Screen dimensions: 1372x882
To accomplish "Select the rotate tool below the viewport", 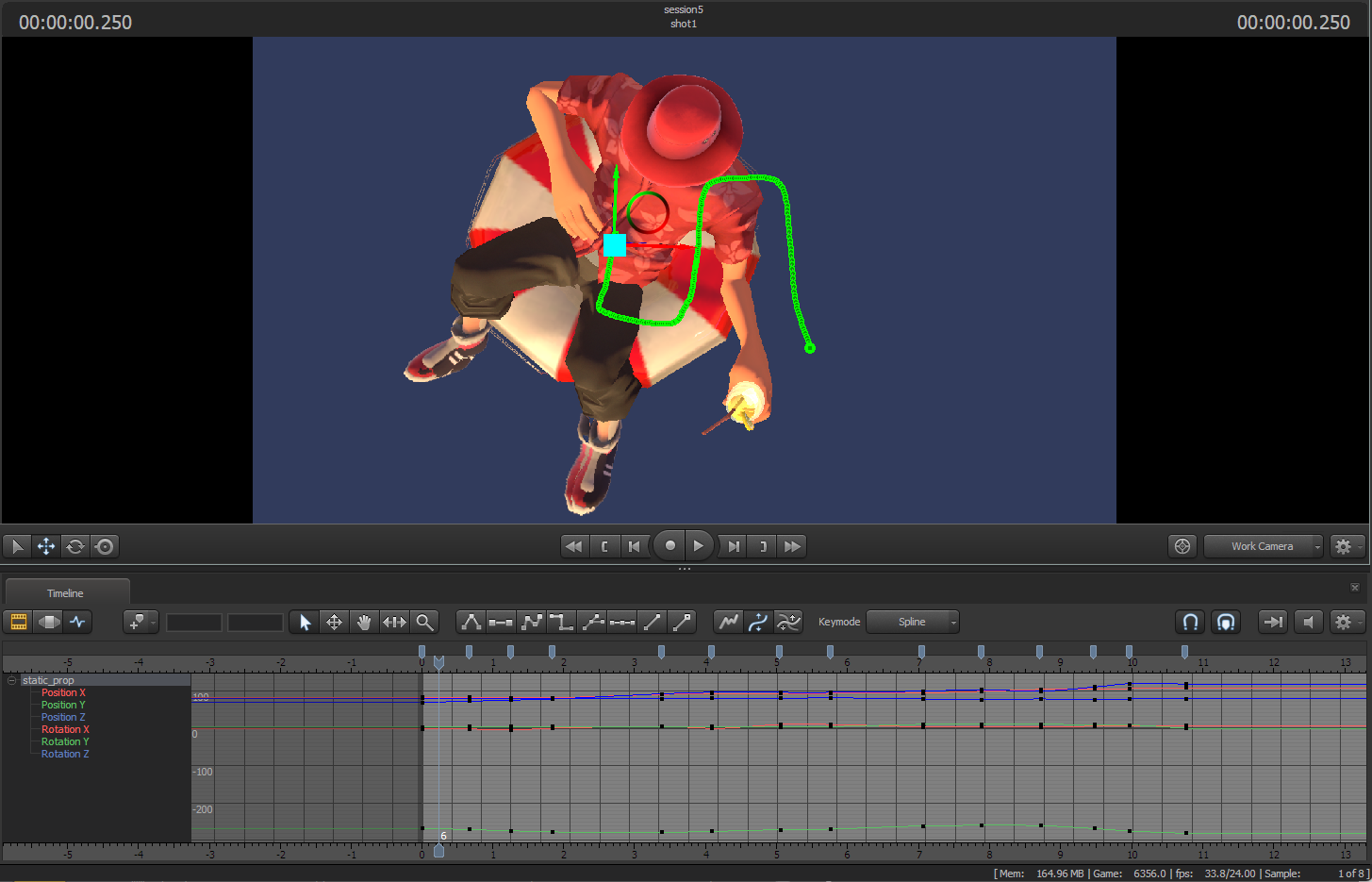I will click(74, 546).
